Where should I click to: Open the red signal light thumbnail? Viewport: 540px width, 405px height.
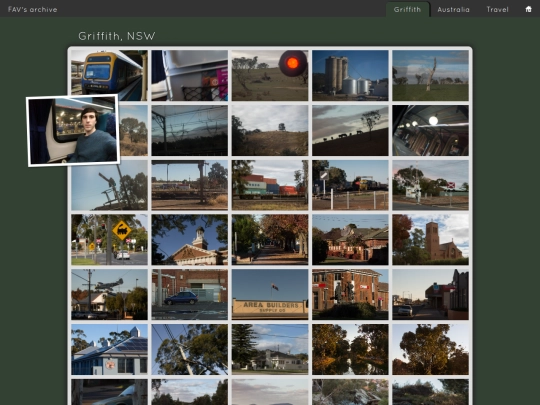point(270,75)
